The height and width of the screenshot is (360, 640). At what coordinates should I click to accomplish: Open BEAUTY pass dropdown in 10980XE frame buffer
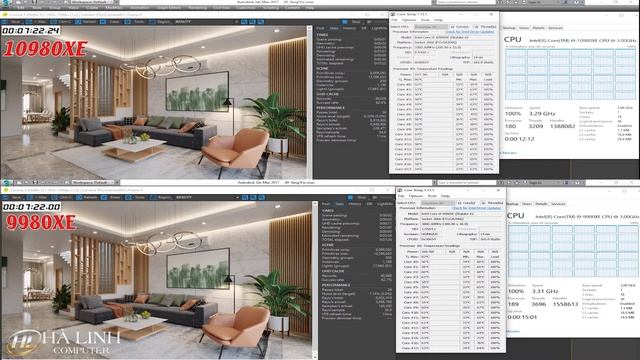tap(207, 22)
